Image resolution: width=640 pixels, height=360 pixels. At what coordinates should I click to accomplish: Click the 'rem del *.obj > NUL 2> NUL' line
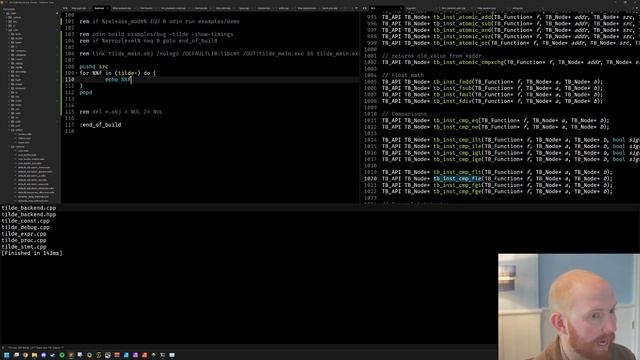coord(121,112)
